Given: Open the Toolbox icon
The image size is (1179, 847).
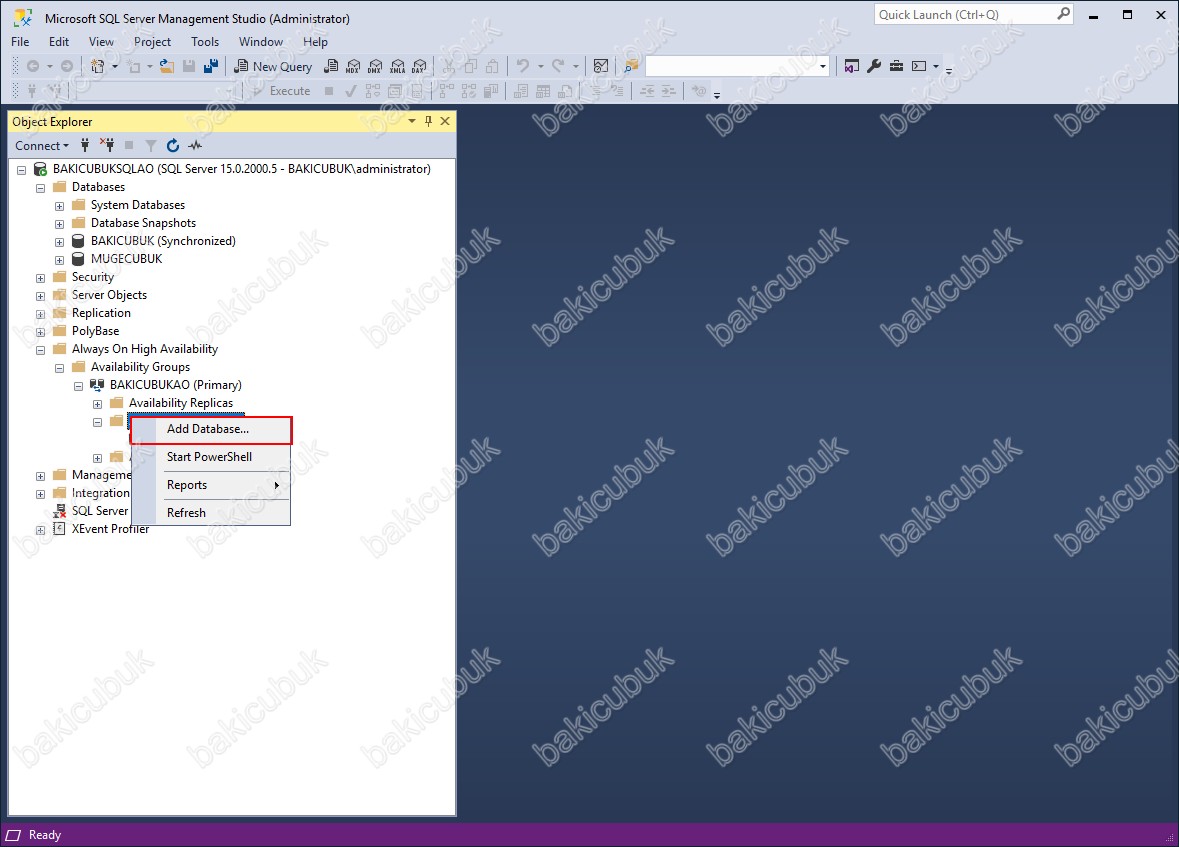Looking at the screenshot, I should pos(896,66).
